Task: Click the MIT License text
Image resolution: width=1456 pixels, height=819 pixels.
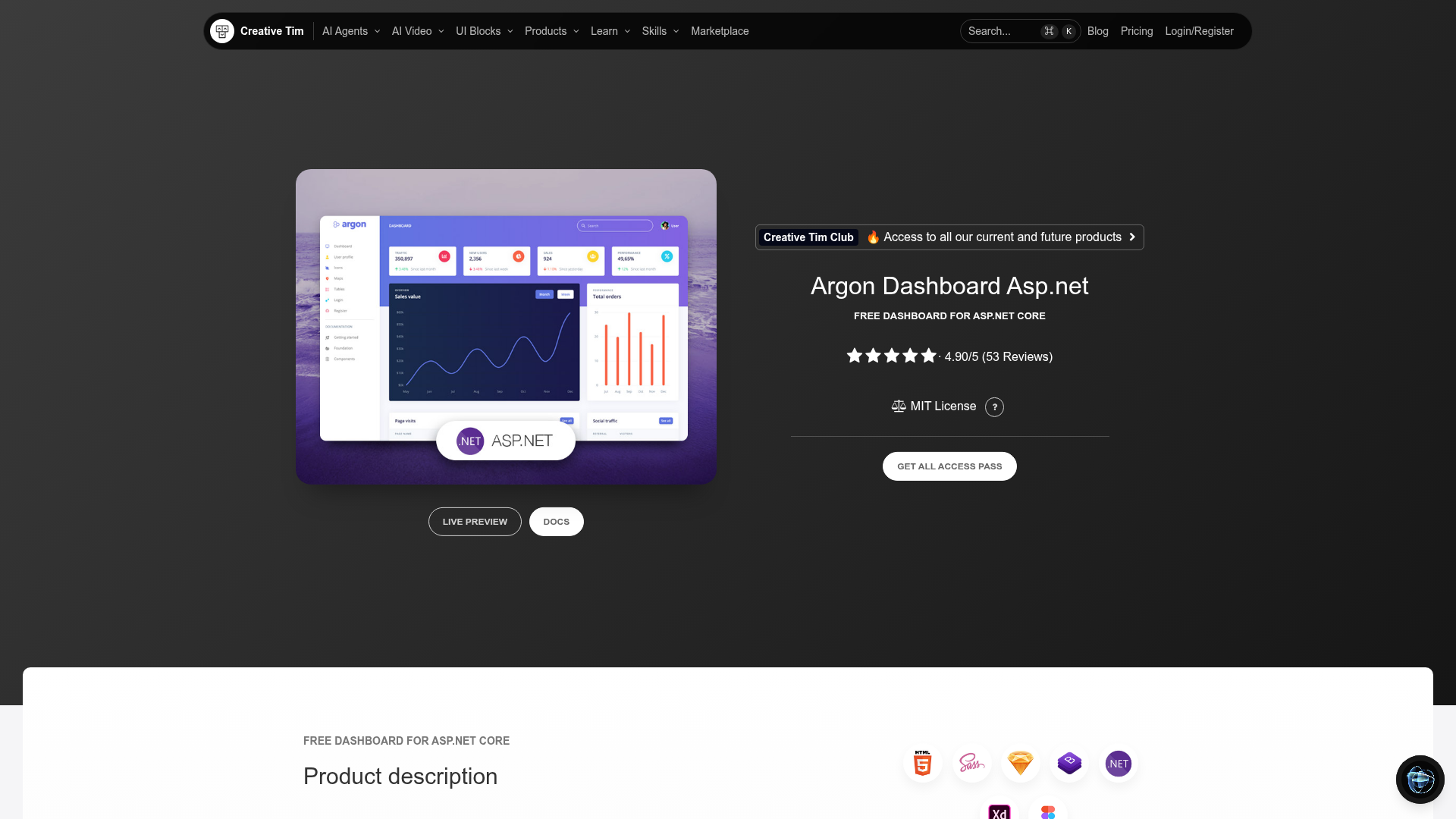Action: click(943, 406)
